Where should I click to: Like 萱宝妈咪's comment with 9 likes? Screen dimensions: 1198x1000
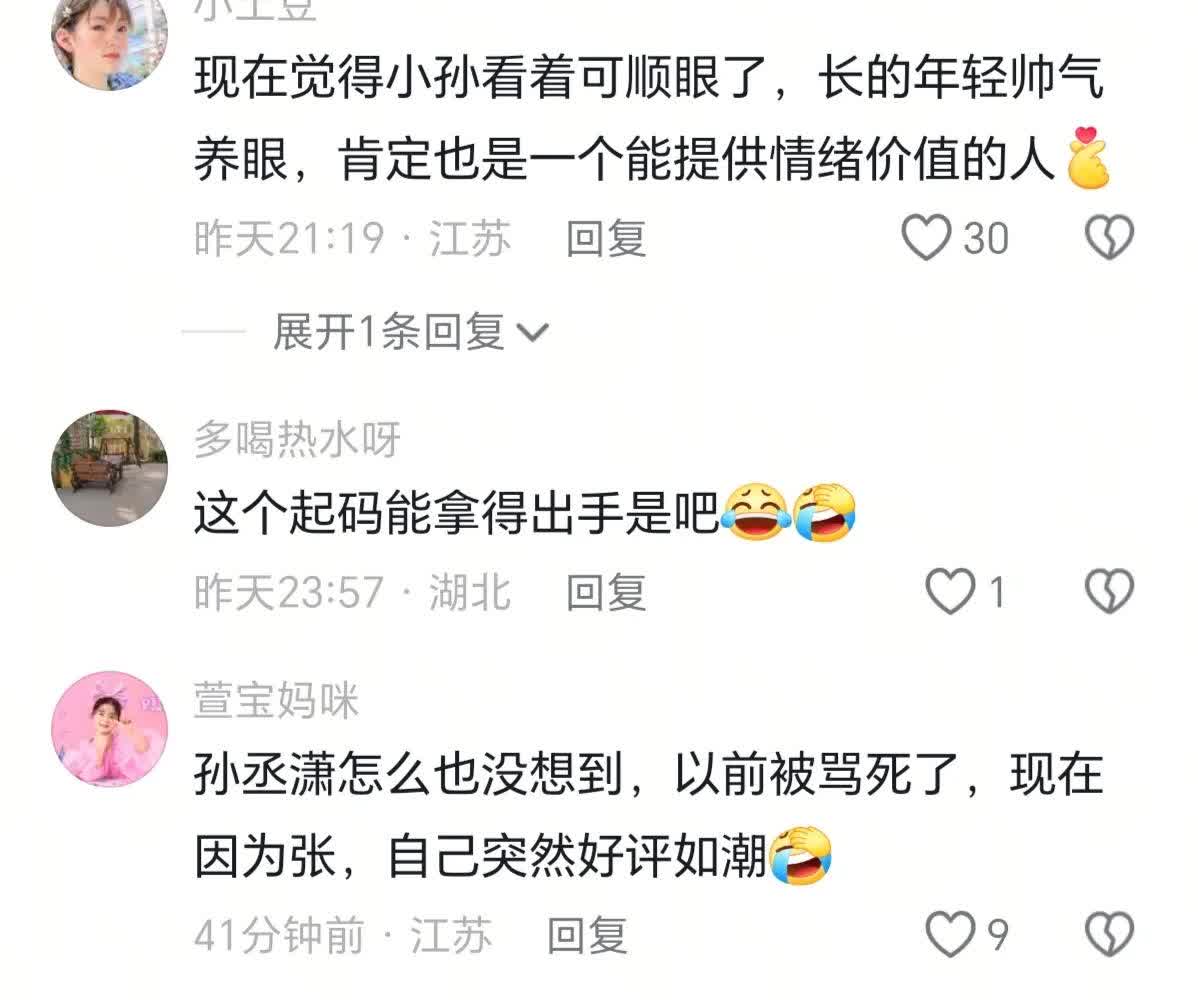tap(950, 934)
